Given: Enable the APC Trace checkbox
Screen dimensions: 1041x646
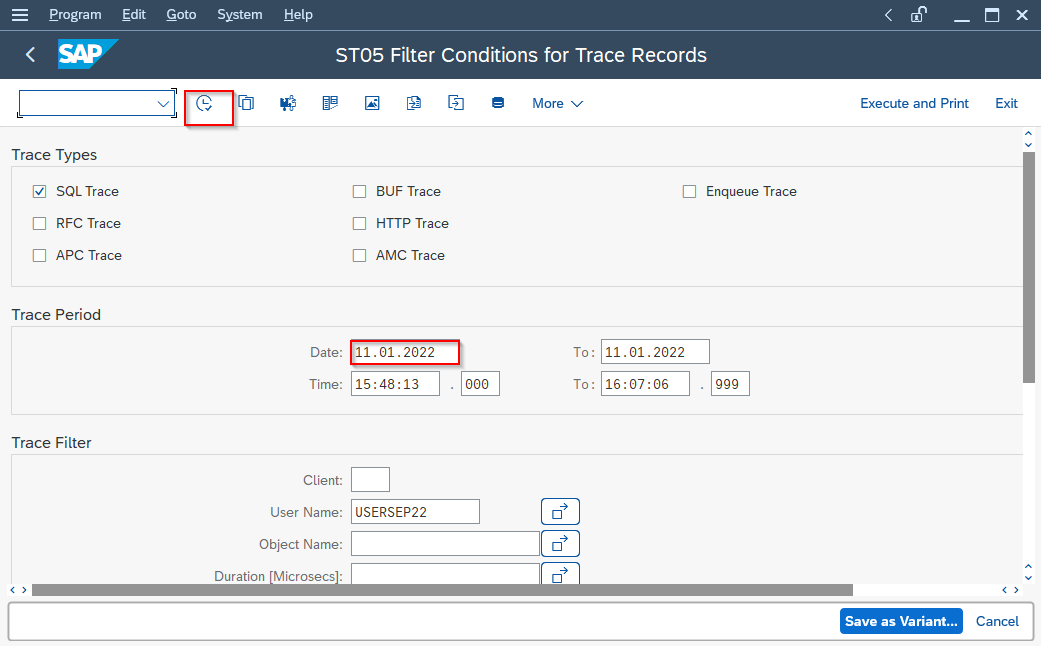Looking at the screenshot, I should (40, 255).
